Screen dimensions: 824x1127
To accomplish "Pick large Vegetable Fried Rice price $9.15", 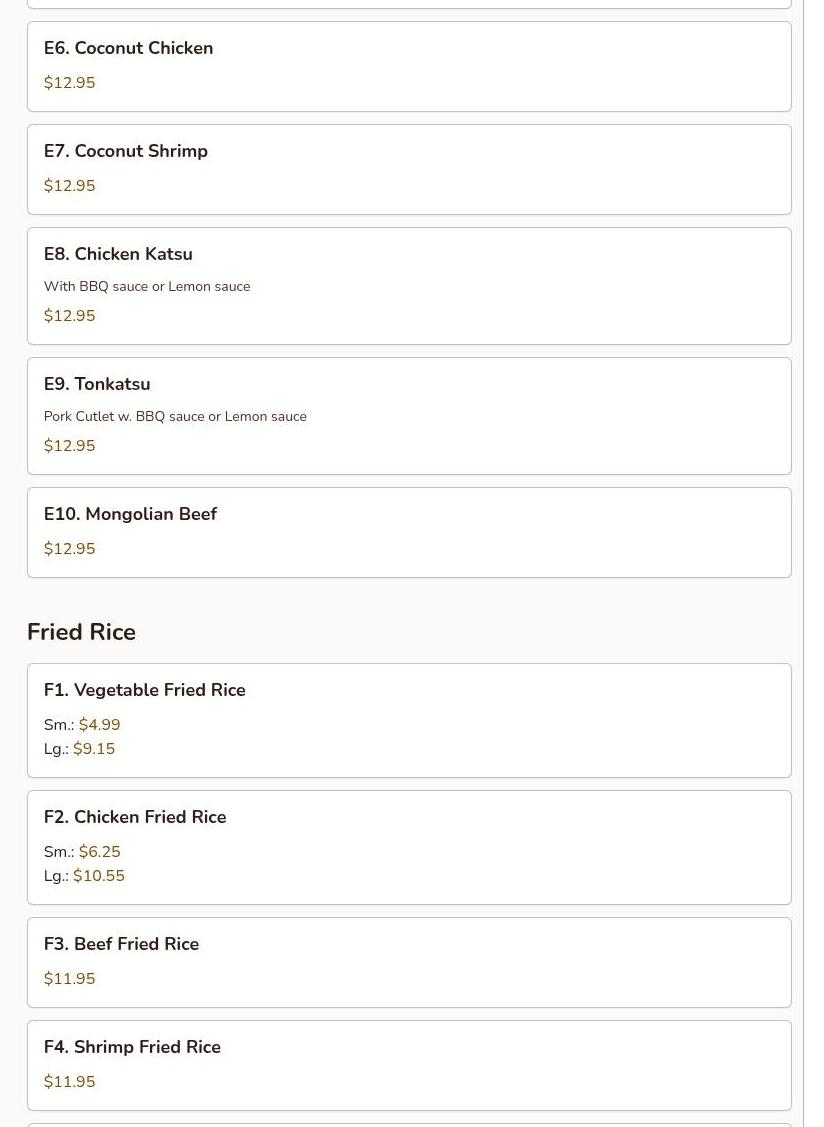I will (94, 749).
